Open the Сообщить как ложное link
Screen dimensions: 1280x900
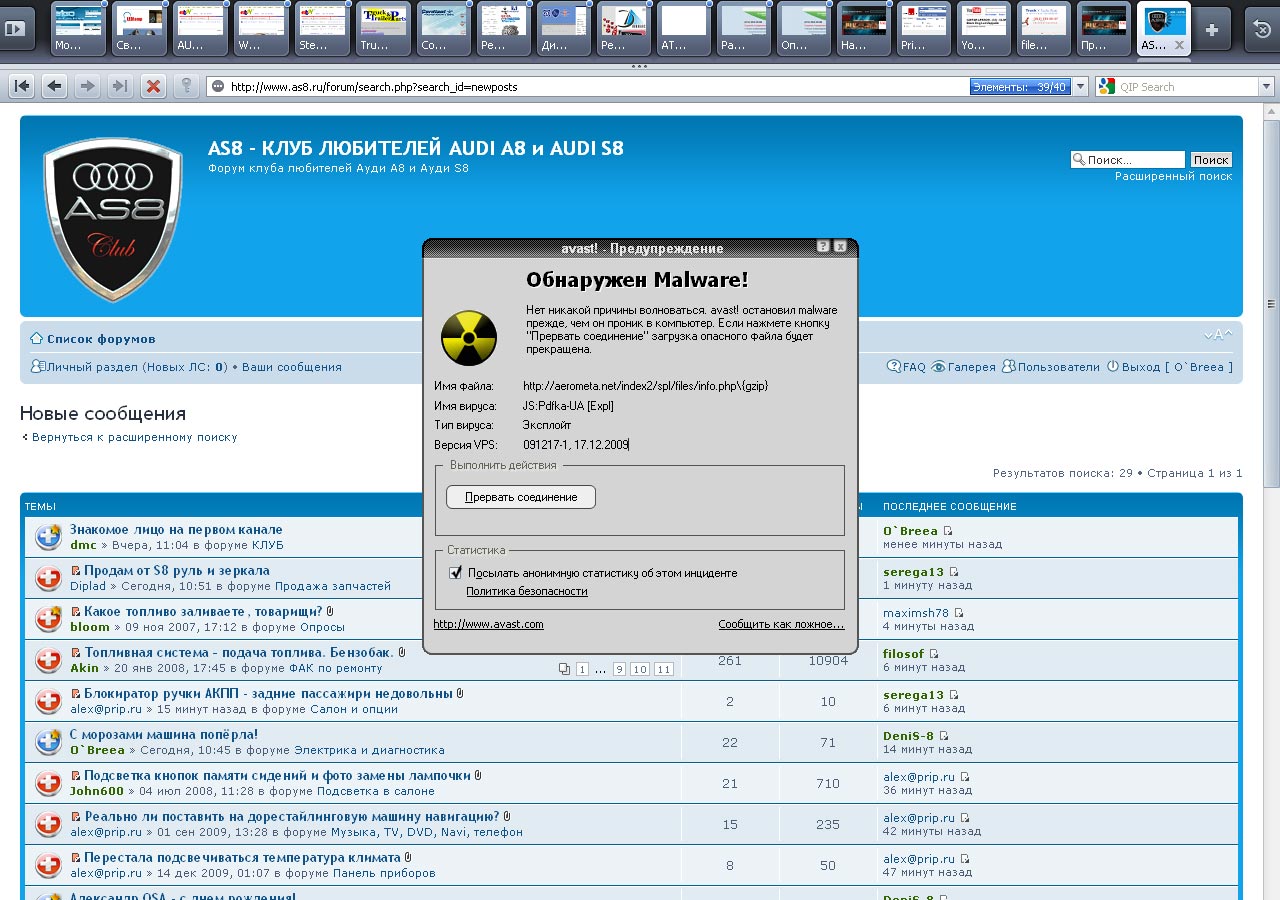[x=781, y=624]
